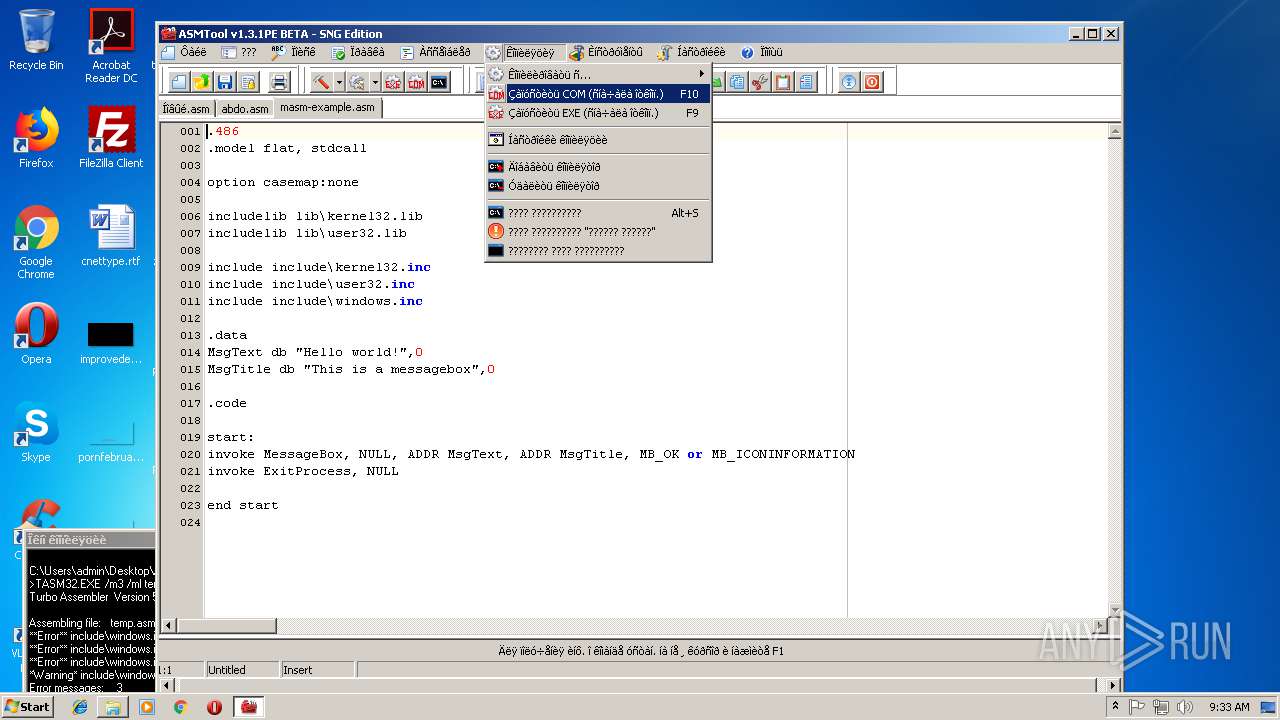Viewport: 1280px width, 720px height.
Task: Open the Opera desktop icon
Action: (36, 334)
